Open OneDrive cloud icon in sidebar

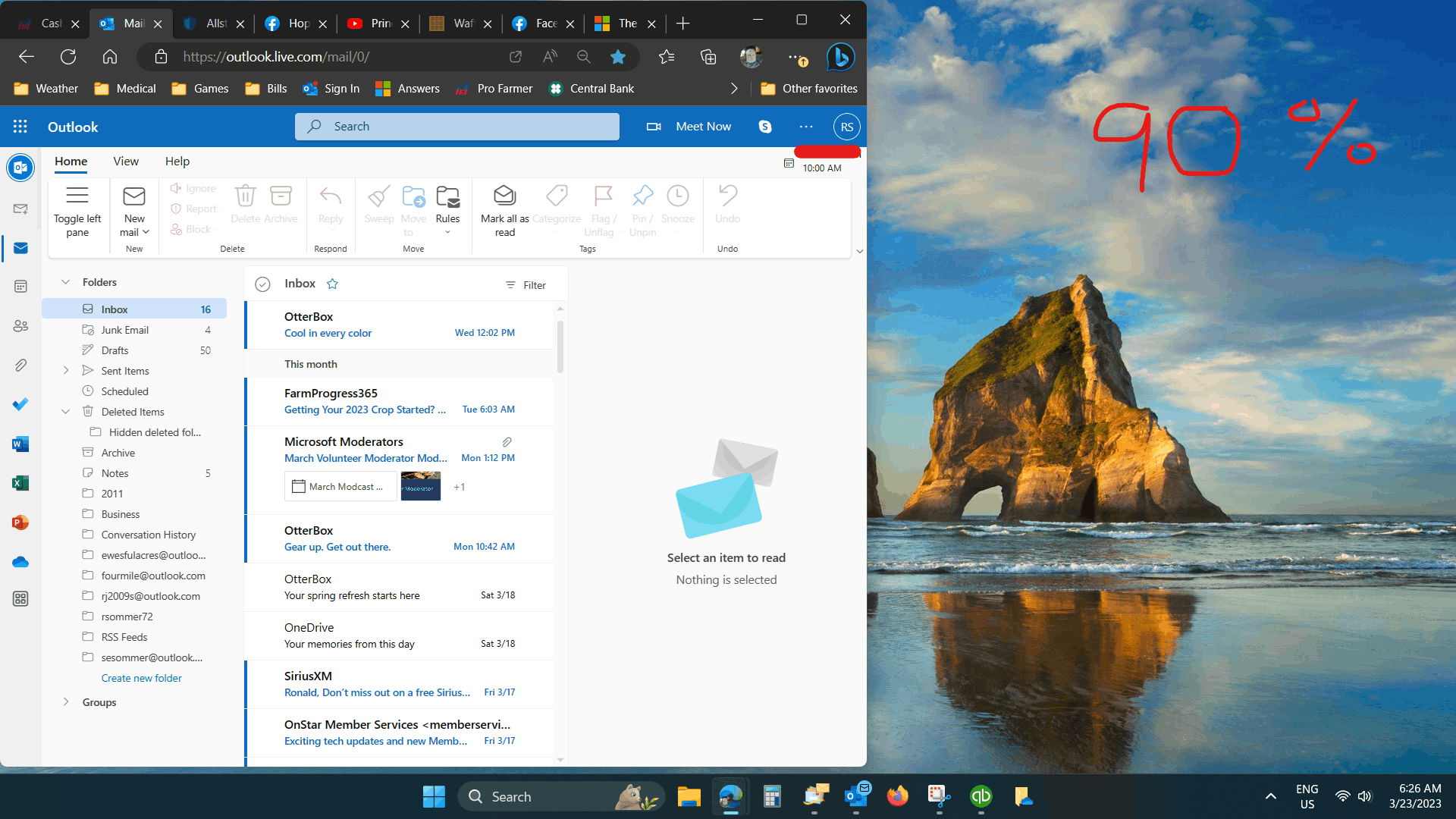point(20,562)
